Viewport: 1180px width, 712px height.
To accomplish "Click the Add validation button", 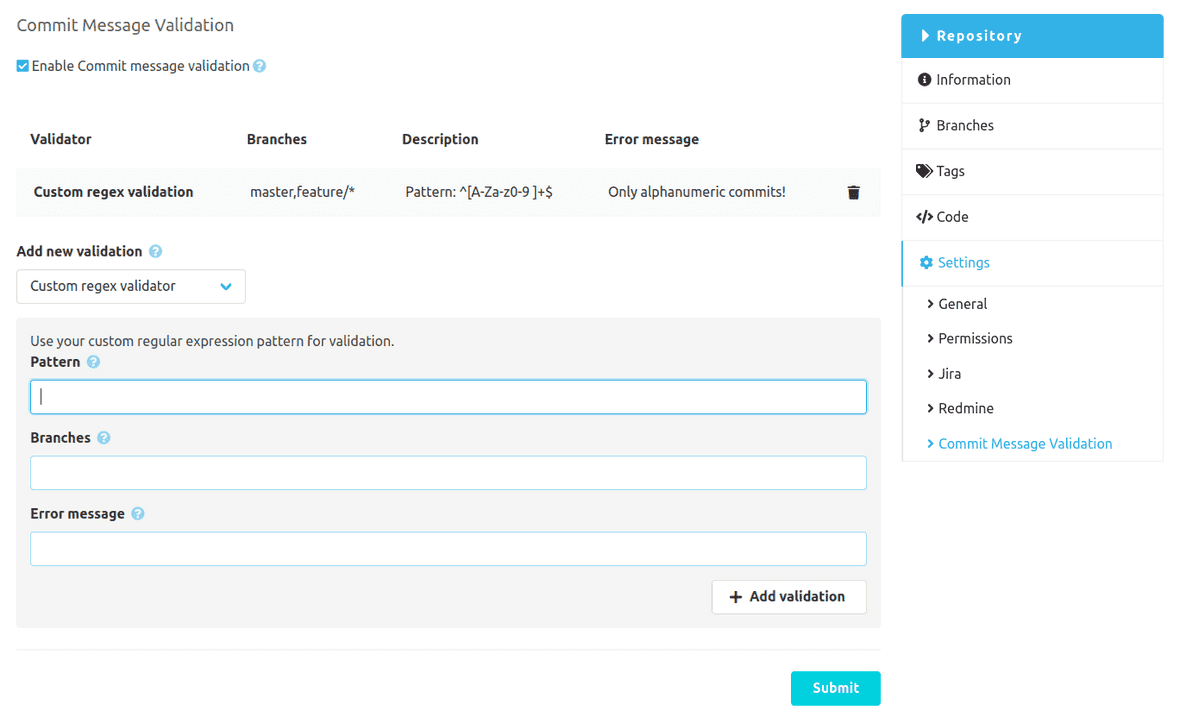I will tap(789, 596).
